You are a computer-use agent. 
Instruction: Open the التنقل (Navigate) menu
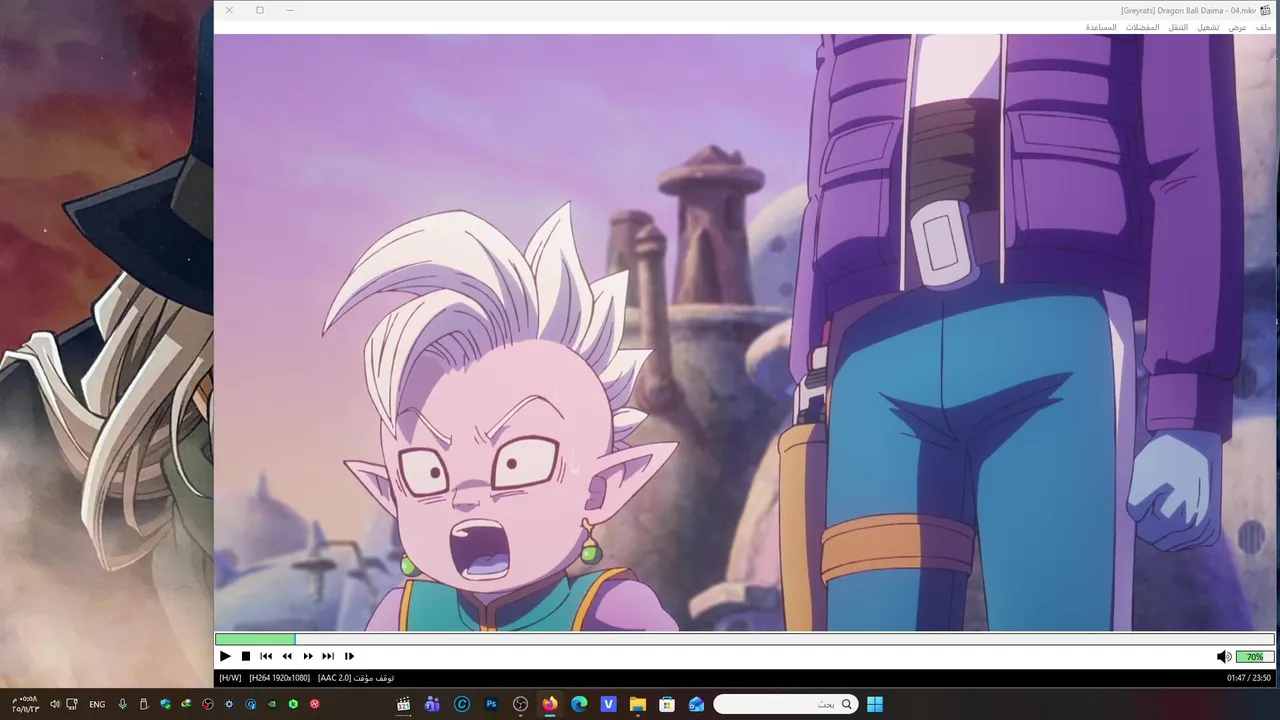(x=1179, y=27)
